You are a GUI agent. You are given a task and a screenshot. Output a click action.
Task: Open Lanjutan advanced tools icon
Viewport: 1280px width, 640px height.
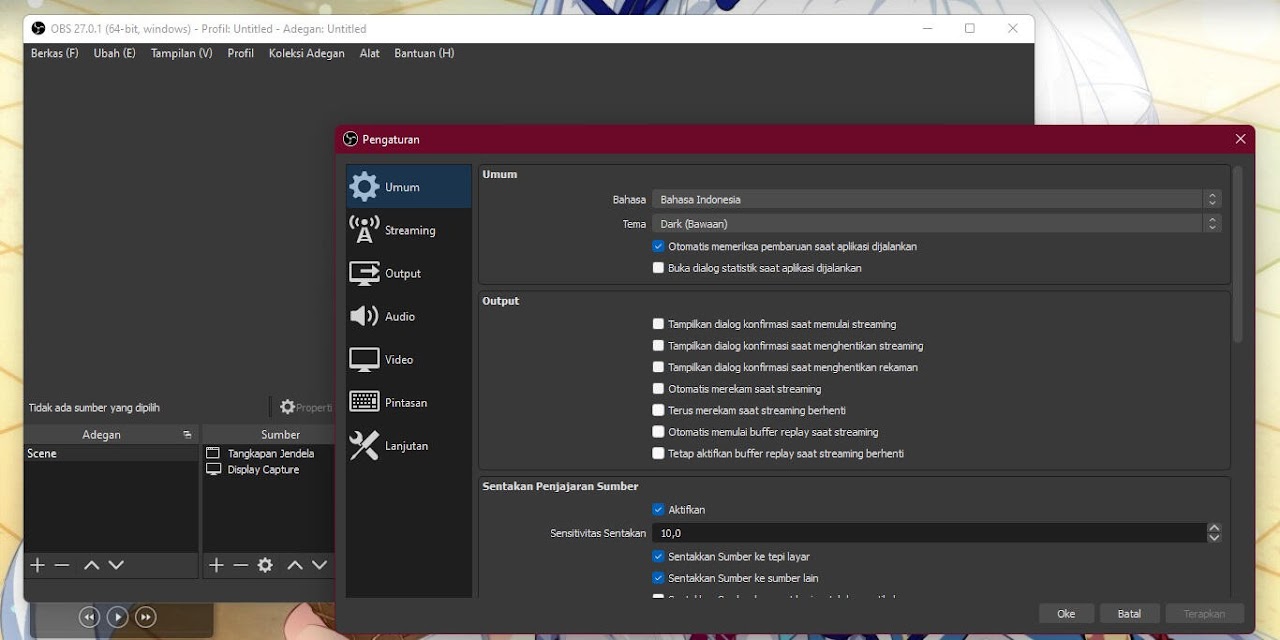pos(364,445)
